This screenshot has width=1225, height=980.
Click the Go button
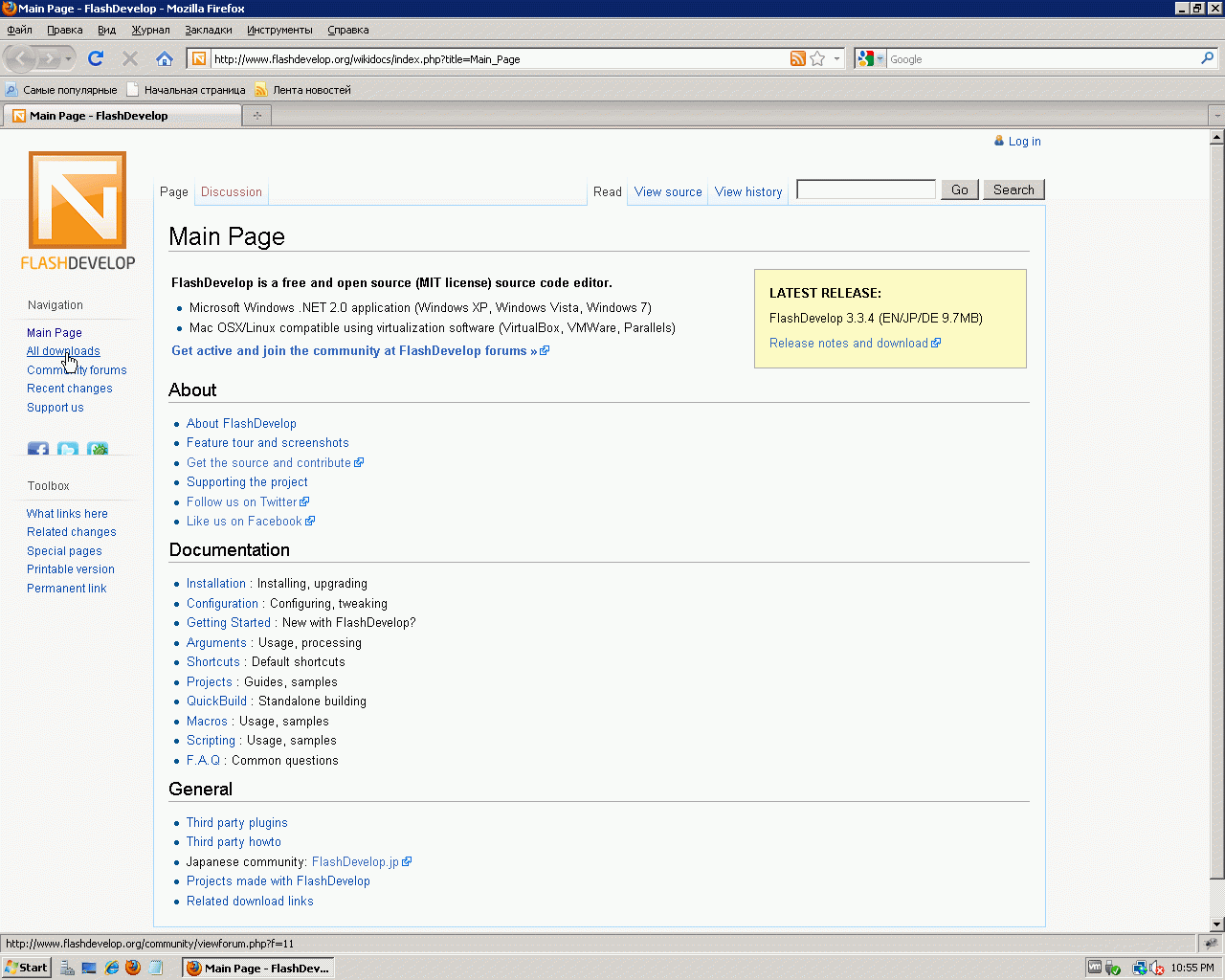click(x=960, y=189)
